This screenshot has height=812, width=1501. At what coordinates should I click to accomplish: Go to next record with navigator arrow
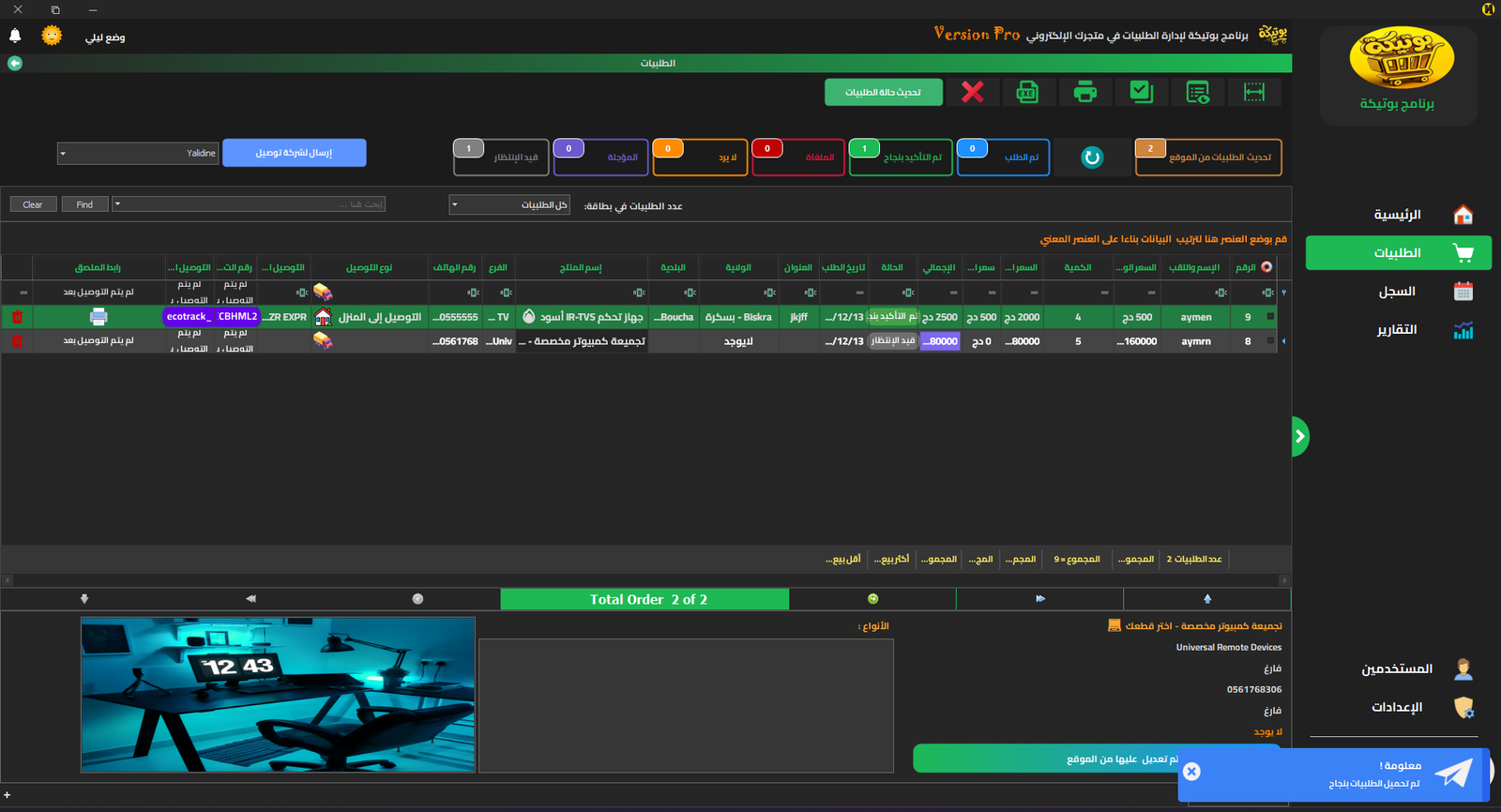pos(1040,598)
